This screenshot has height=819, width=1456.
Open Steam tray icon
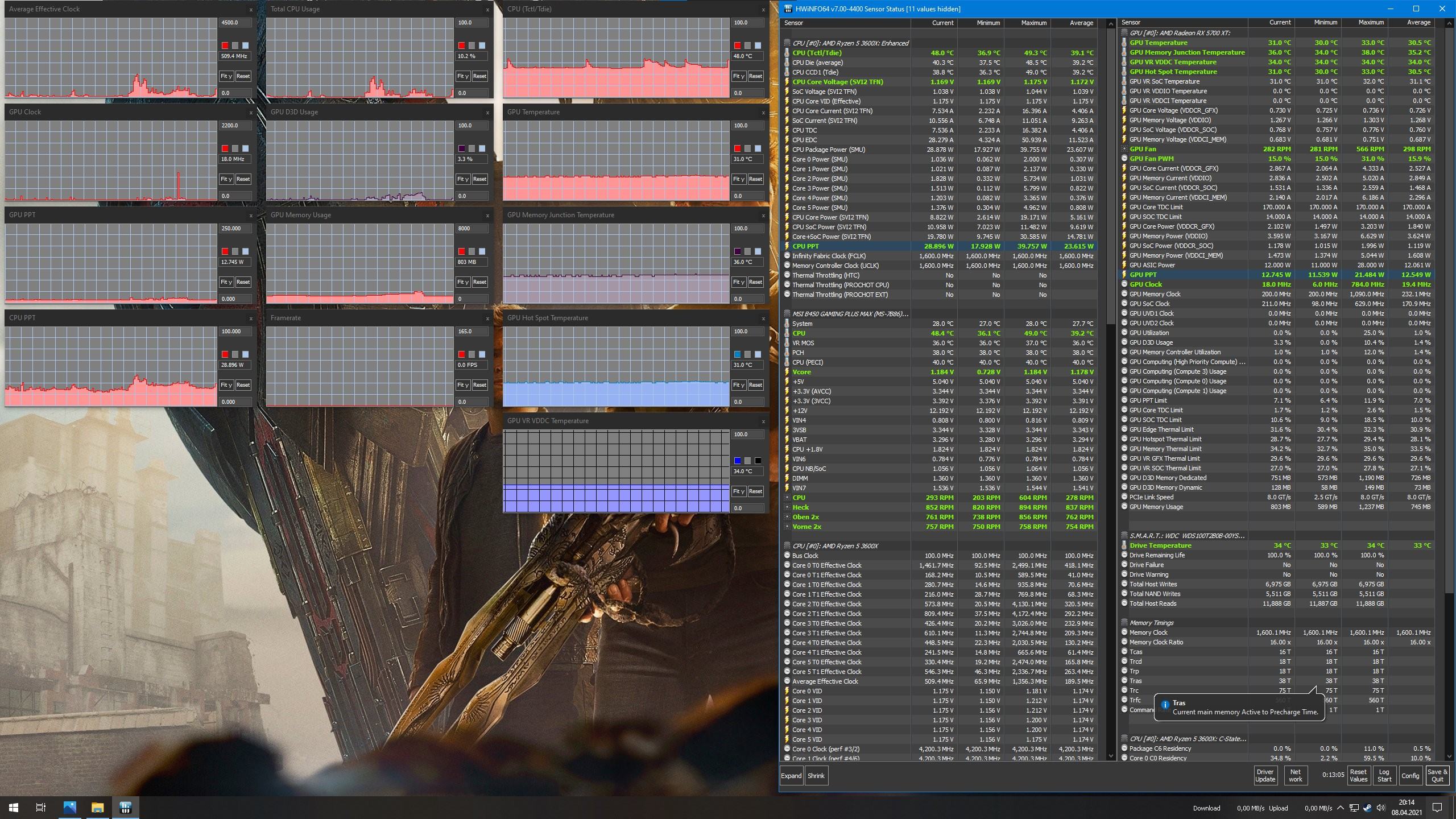1367,808
